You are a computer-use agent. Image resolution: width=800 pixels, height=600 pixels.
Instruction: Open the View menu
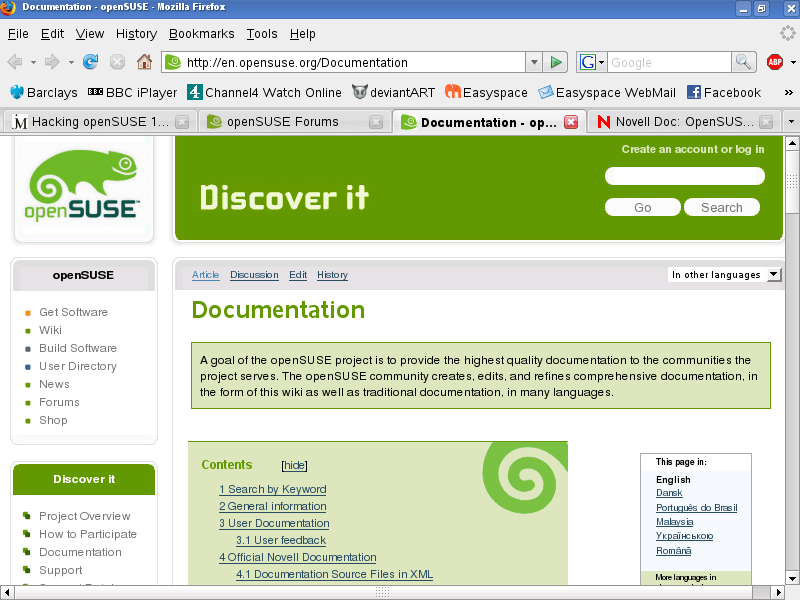(90, 34)
